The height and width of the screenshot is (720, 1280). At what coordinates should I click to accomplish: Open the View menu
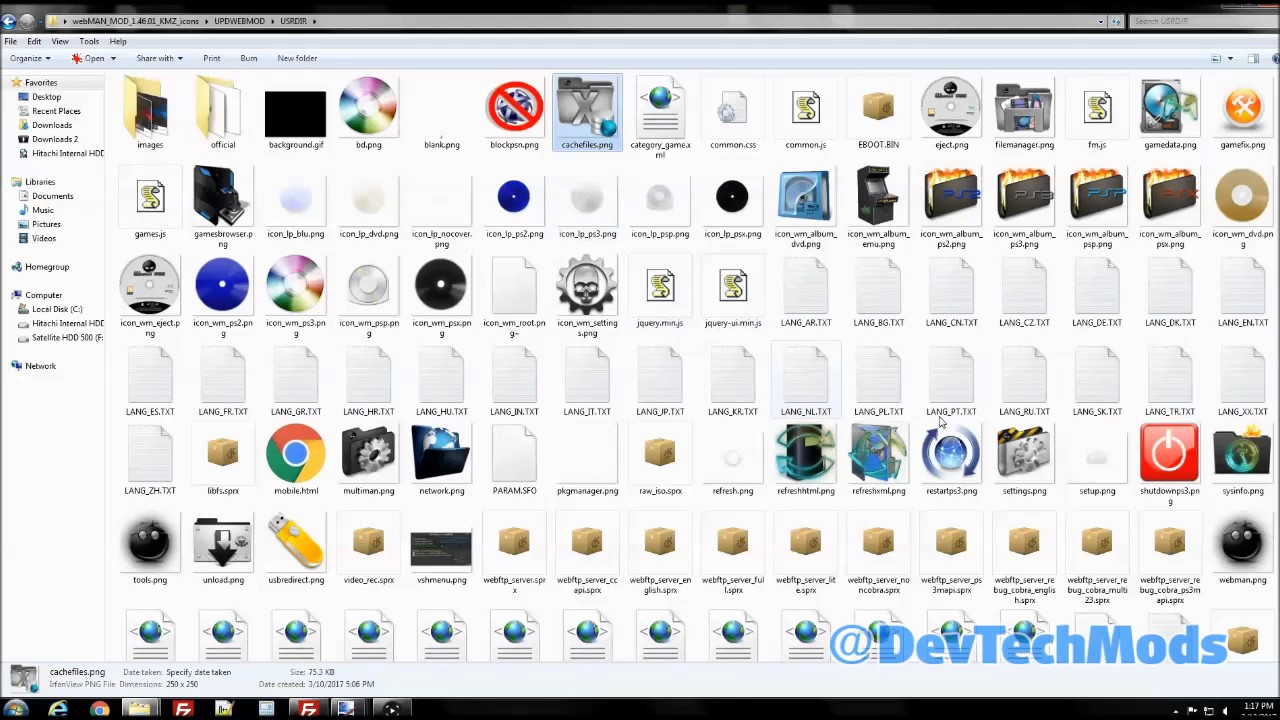[x=60, y=41]
